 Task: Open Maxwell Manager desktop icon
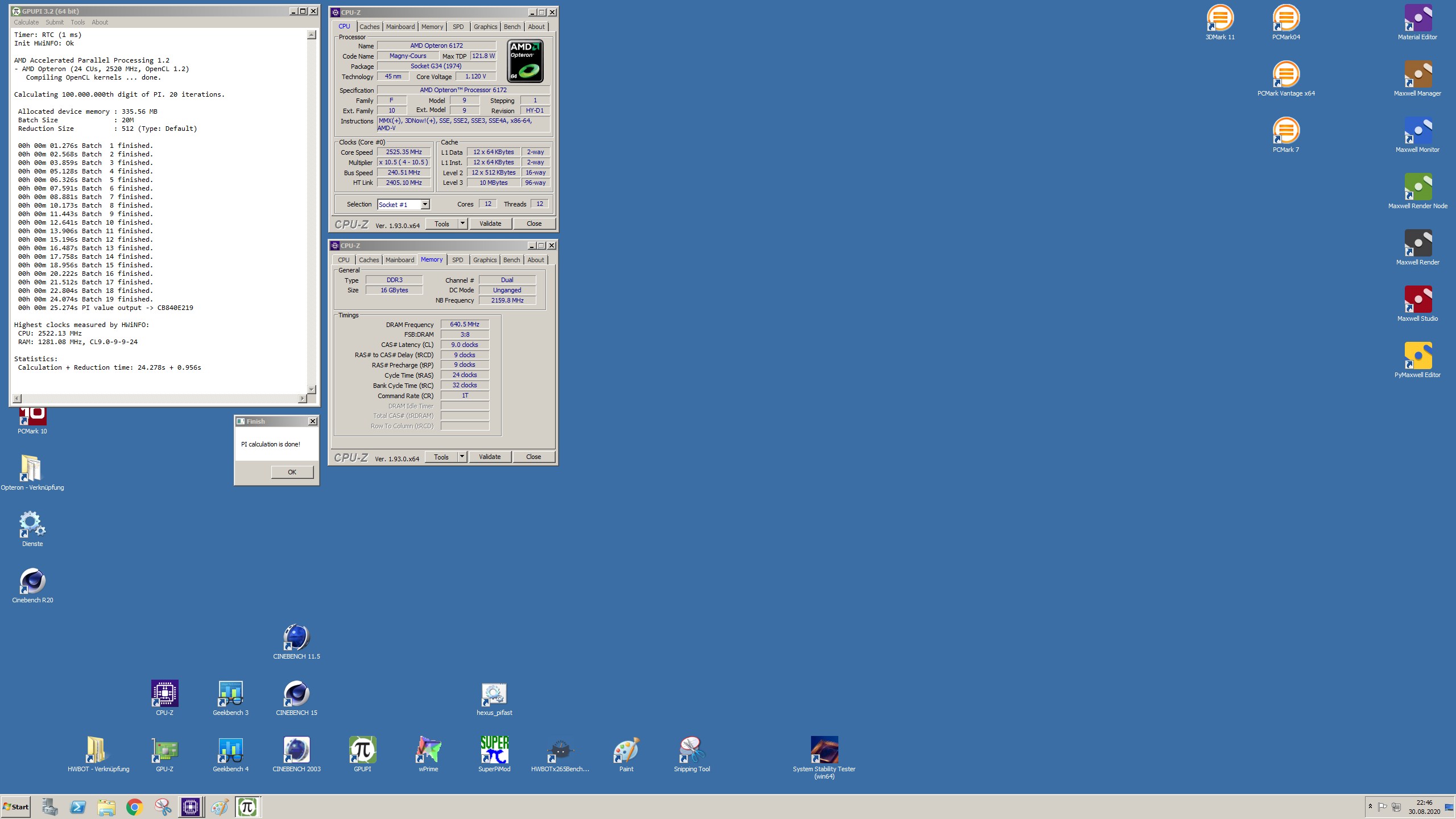click(1417, 78)
